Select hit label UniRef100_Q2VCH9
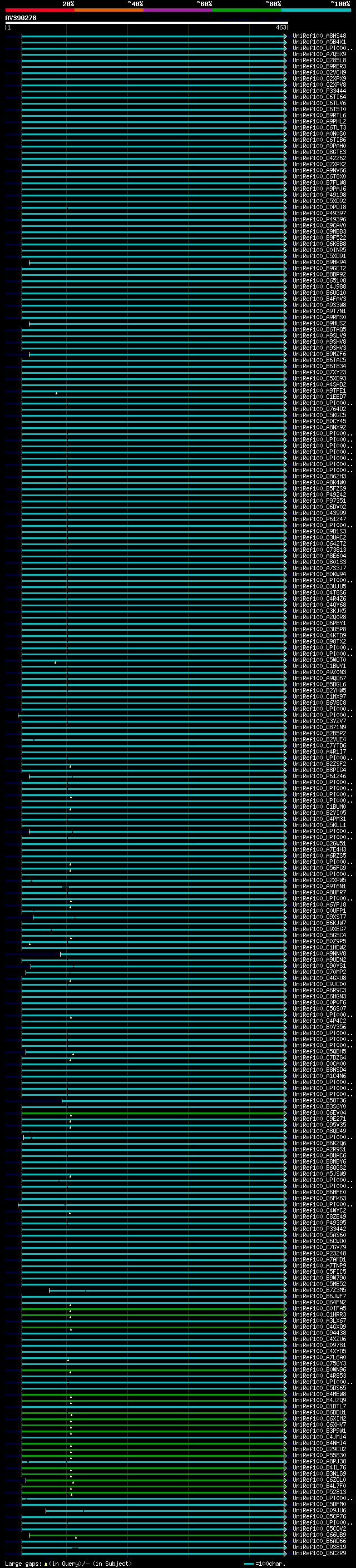This screenshot has width=356, height=1568. (319, 72)
